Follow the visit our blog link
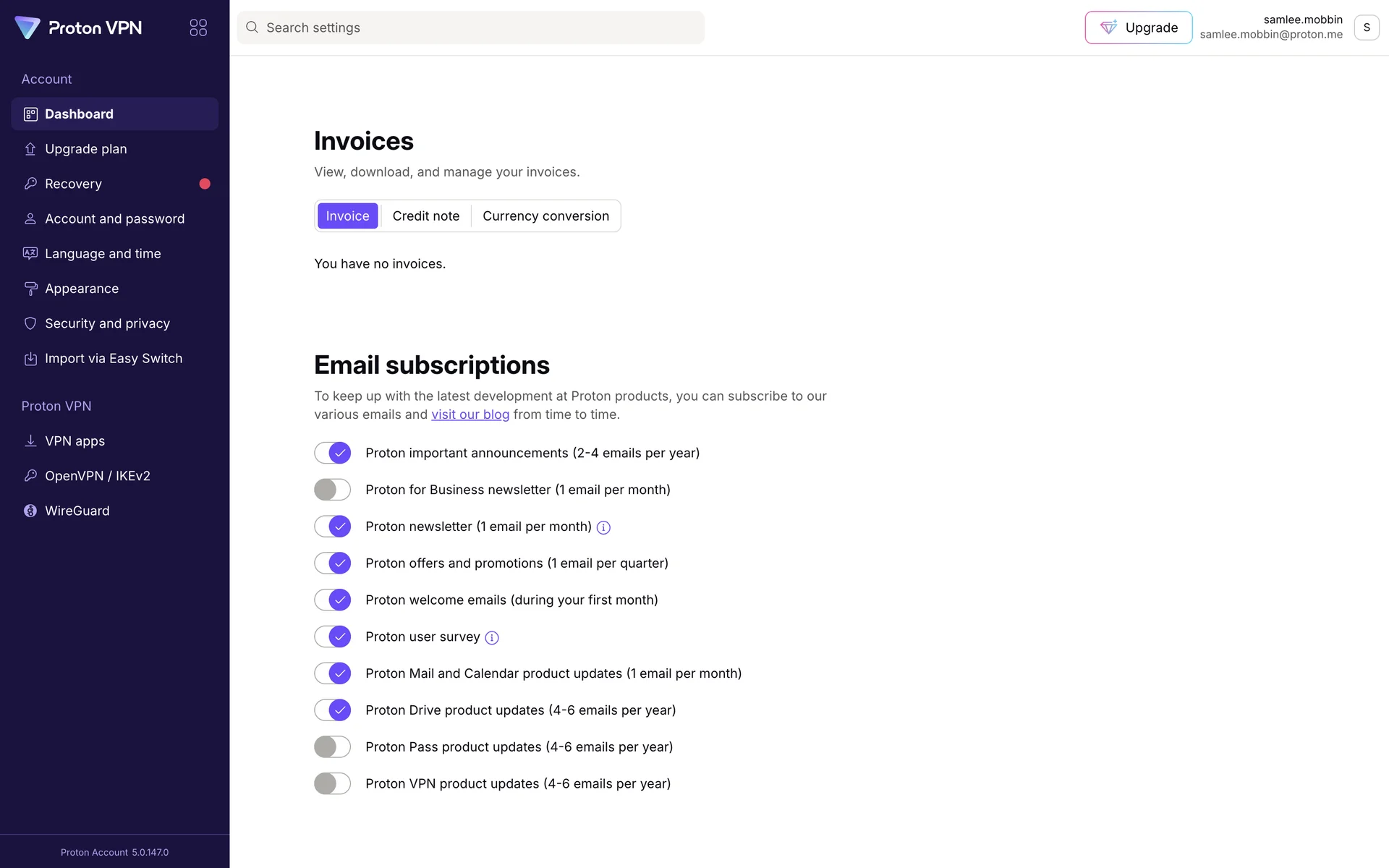This screenshot has width=1389, height=868. pos(470,414)
